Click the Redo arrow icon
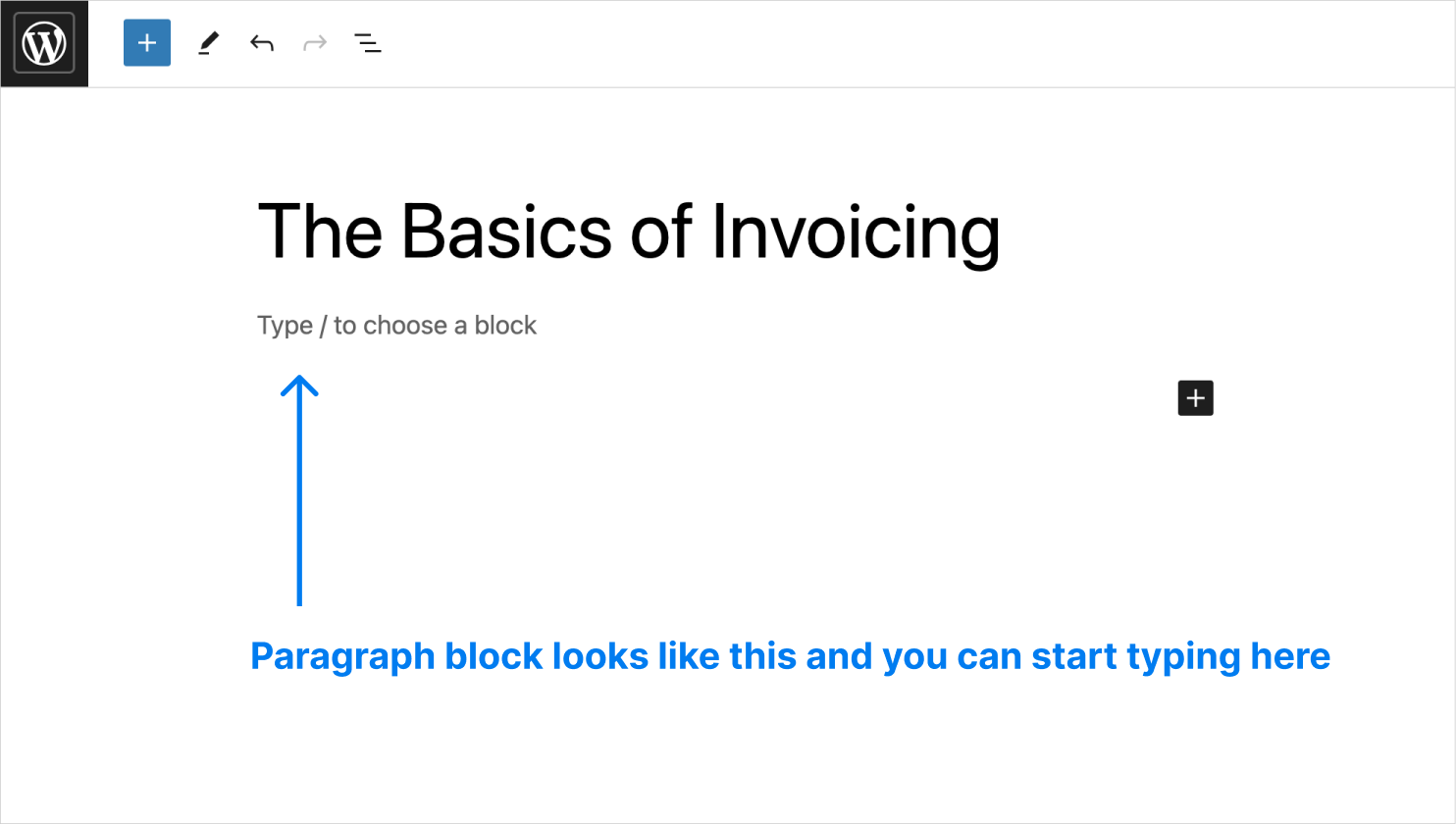 [x=313, y=42]
